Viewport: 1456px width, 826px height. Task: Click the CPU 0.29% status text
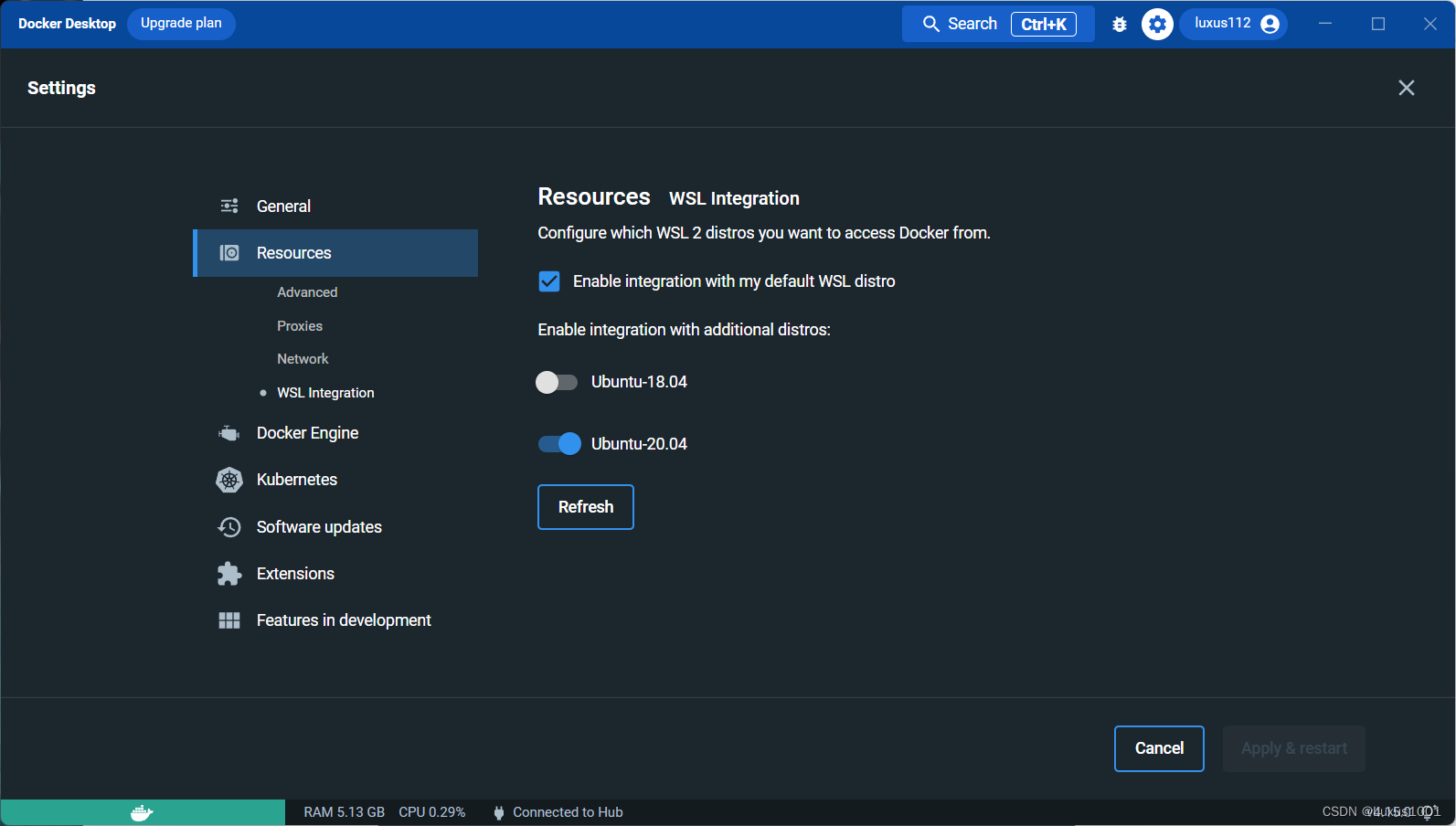pos(431,812)
